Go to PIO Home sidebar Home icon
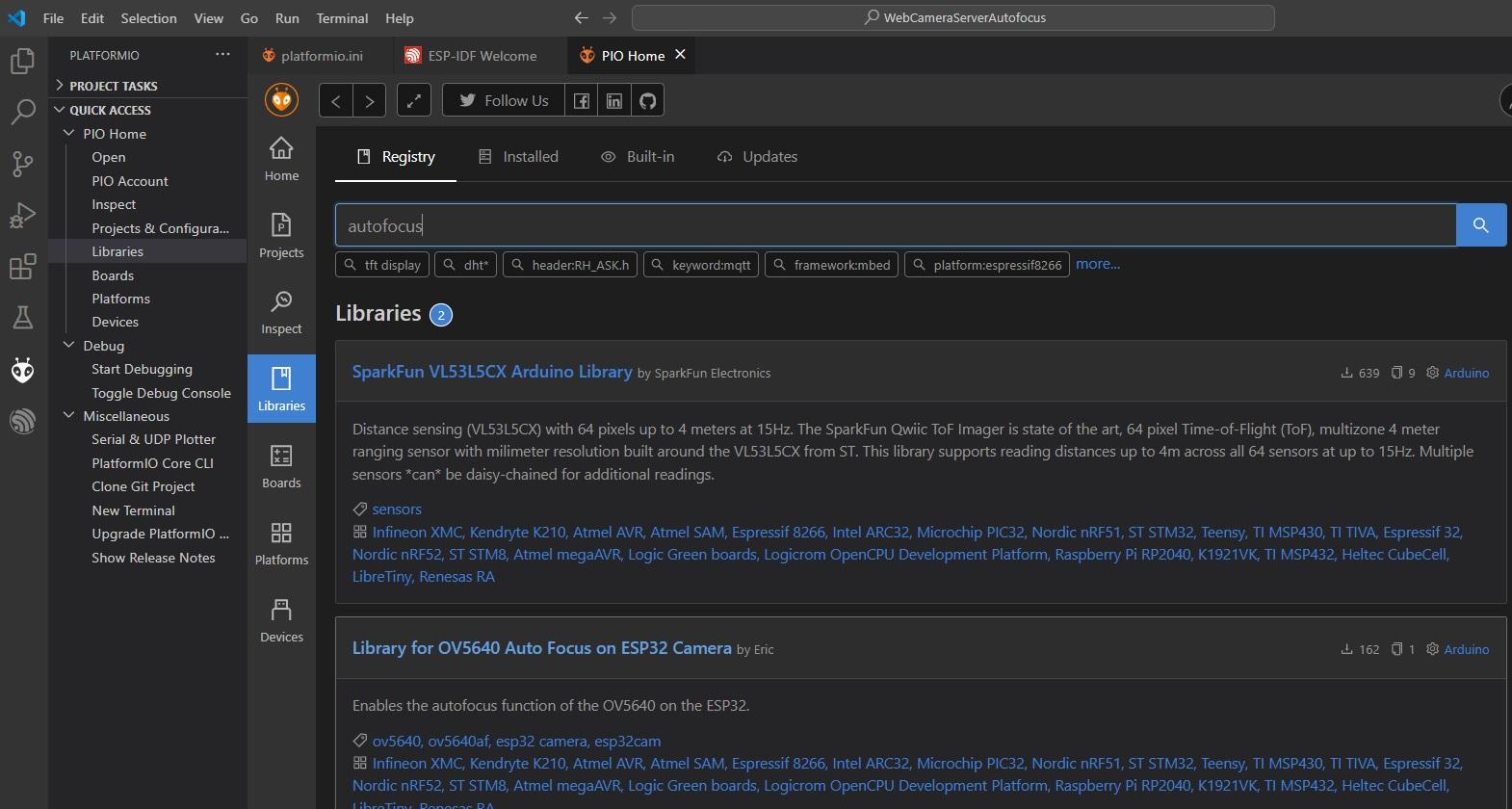Image resolution: width=1512 pixels, height=809 pixels. tap(281, 159)
